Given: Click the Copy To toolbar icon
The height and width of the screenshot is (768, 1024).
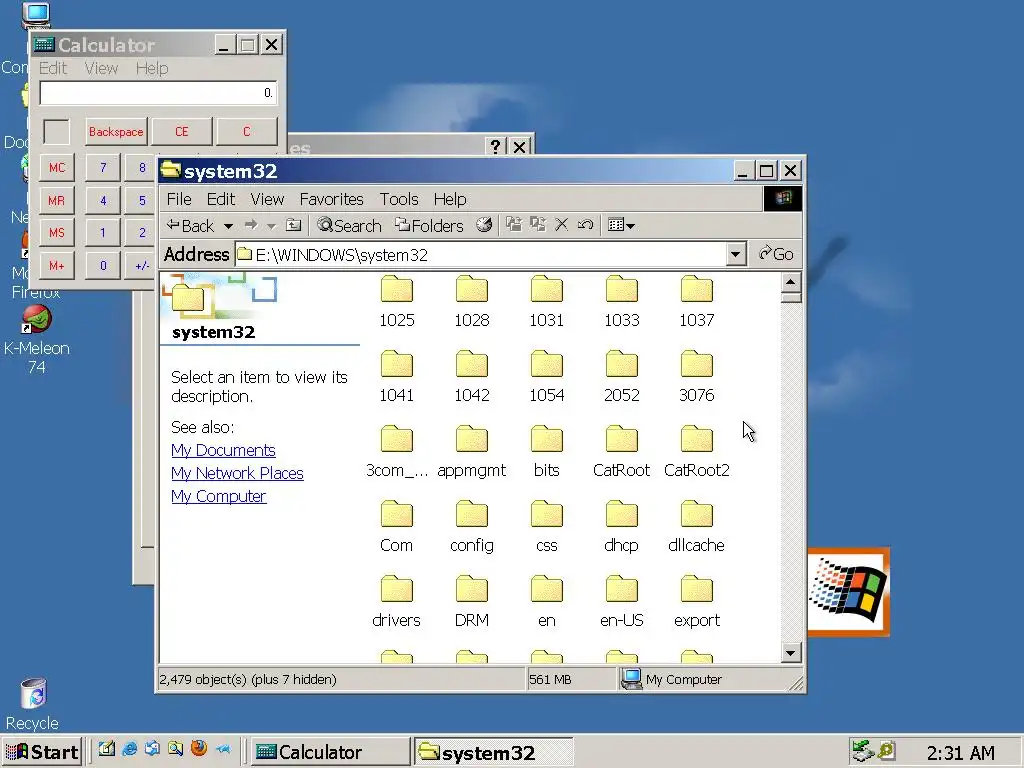Looking at the screenshot, I should (x=537, y=225).
